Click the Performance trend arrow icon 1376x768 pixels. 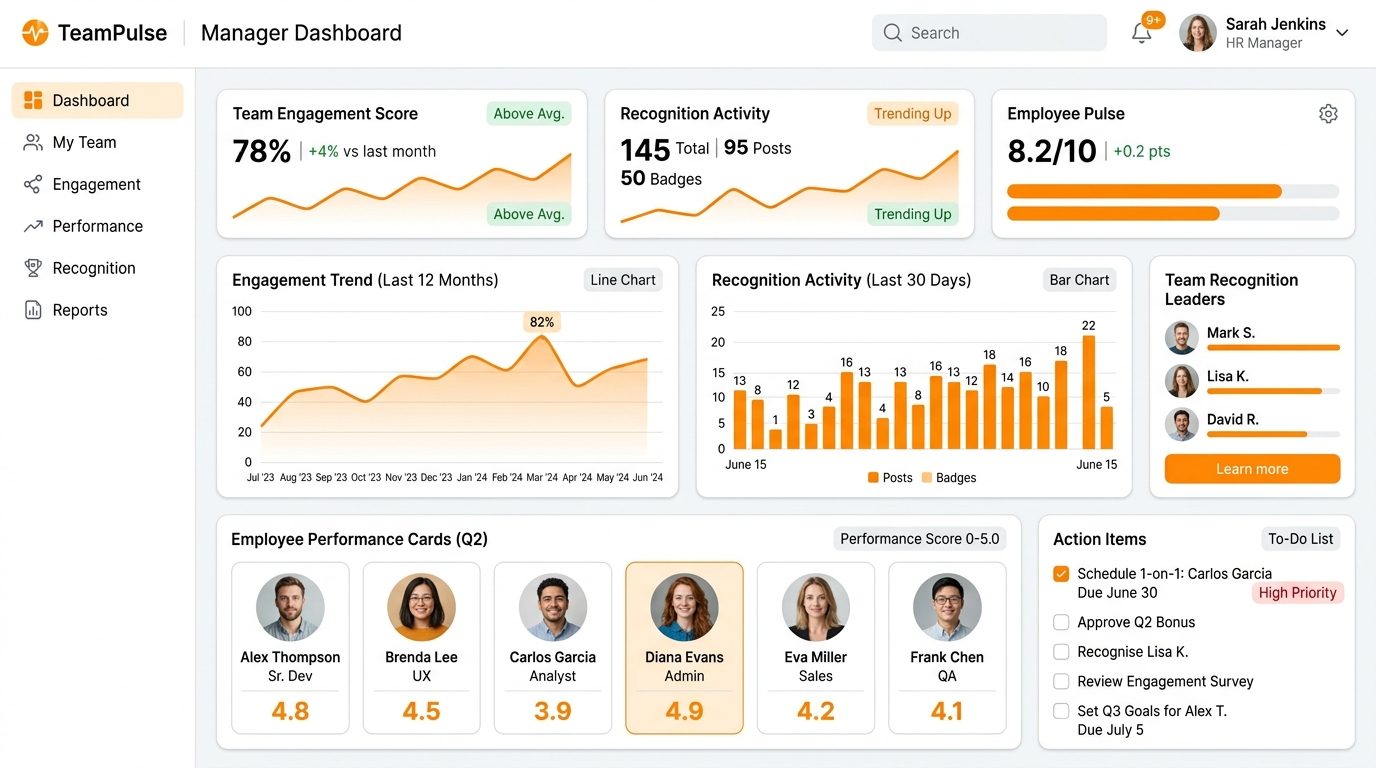pos(33,226)
